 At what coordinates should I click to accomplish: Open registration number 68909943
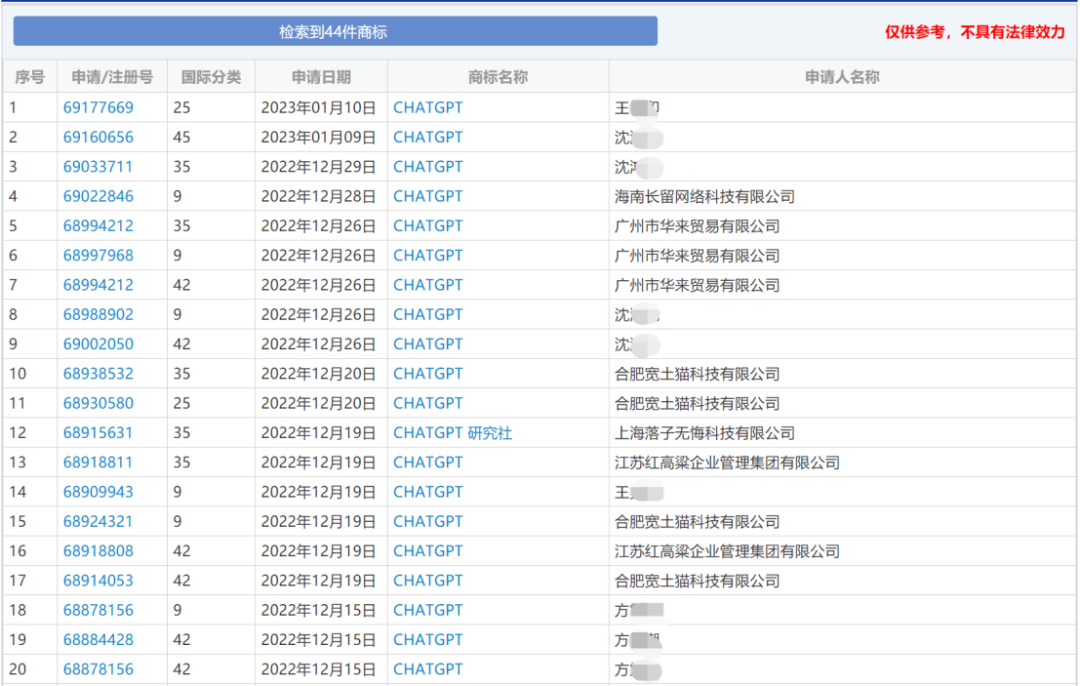98,493
